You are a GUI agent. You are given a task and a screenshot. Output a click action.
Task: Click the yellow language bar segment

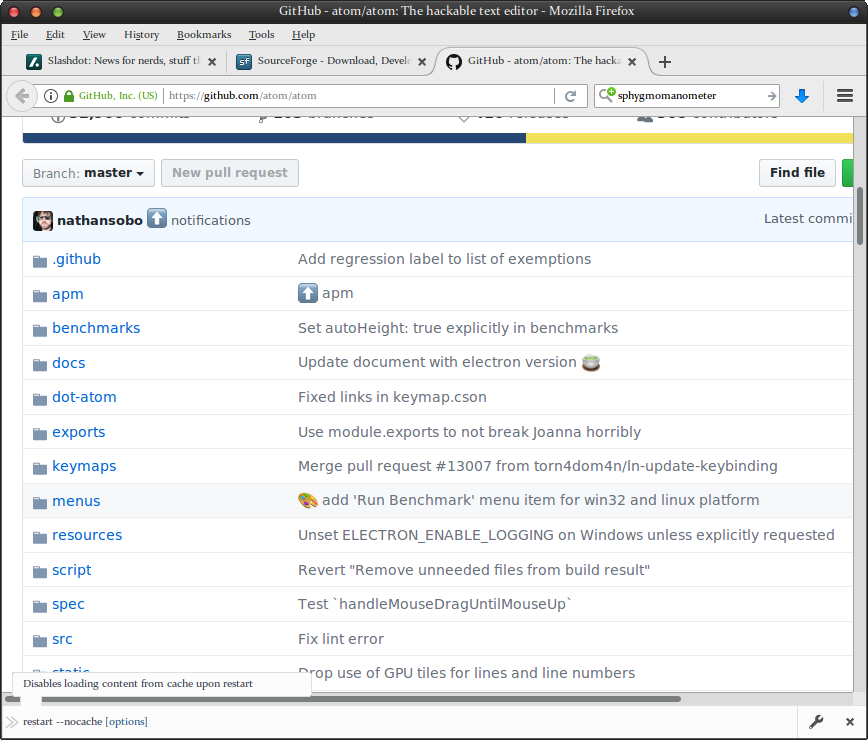pos(689,138)
